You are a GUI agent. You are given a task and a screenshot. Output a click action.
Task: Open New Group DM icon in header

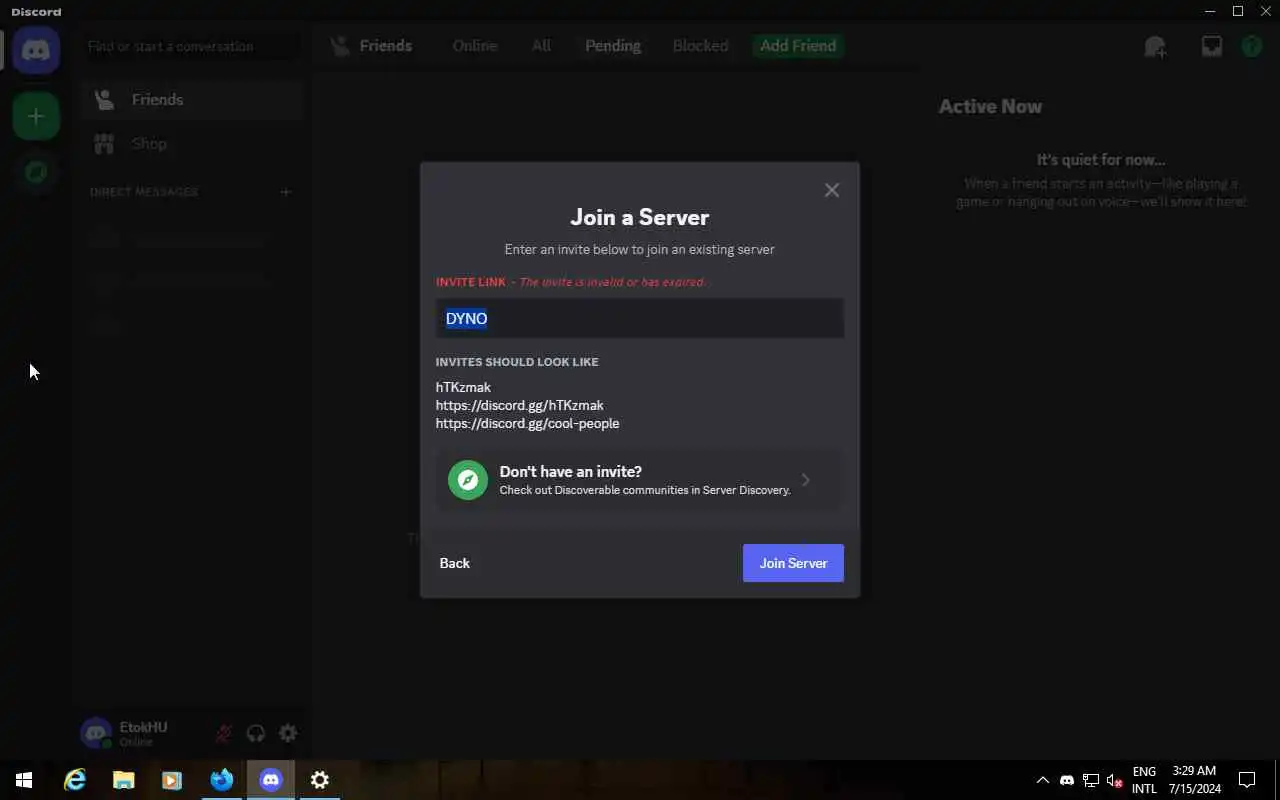tap(1155, 46)
